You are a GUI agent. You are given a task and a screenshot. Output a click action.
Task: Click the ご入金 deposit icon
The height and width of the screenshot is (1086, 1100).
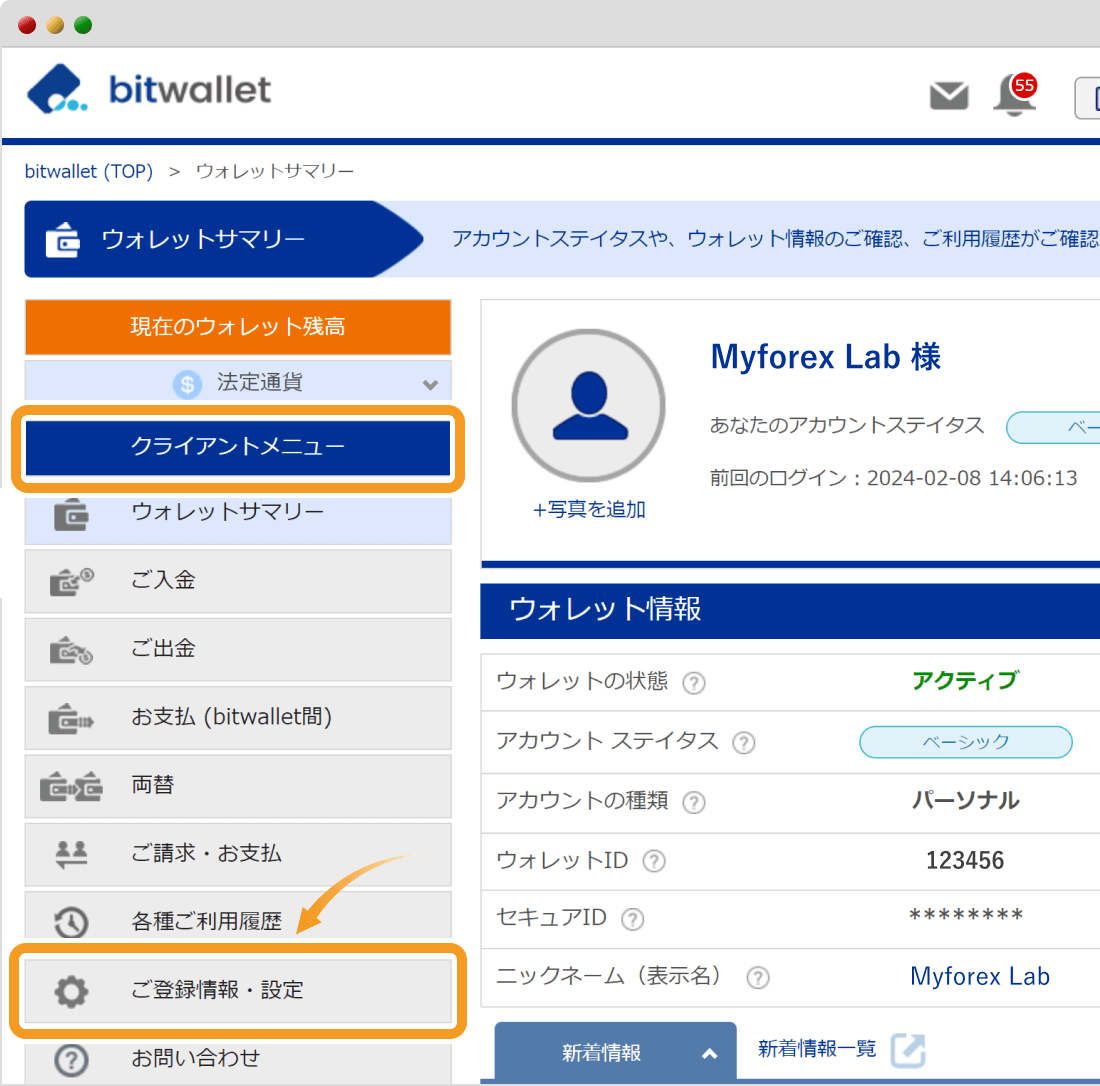(71, 582)
